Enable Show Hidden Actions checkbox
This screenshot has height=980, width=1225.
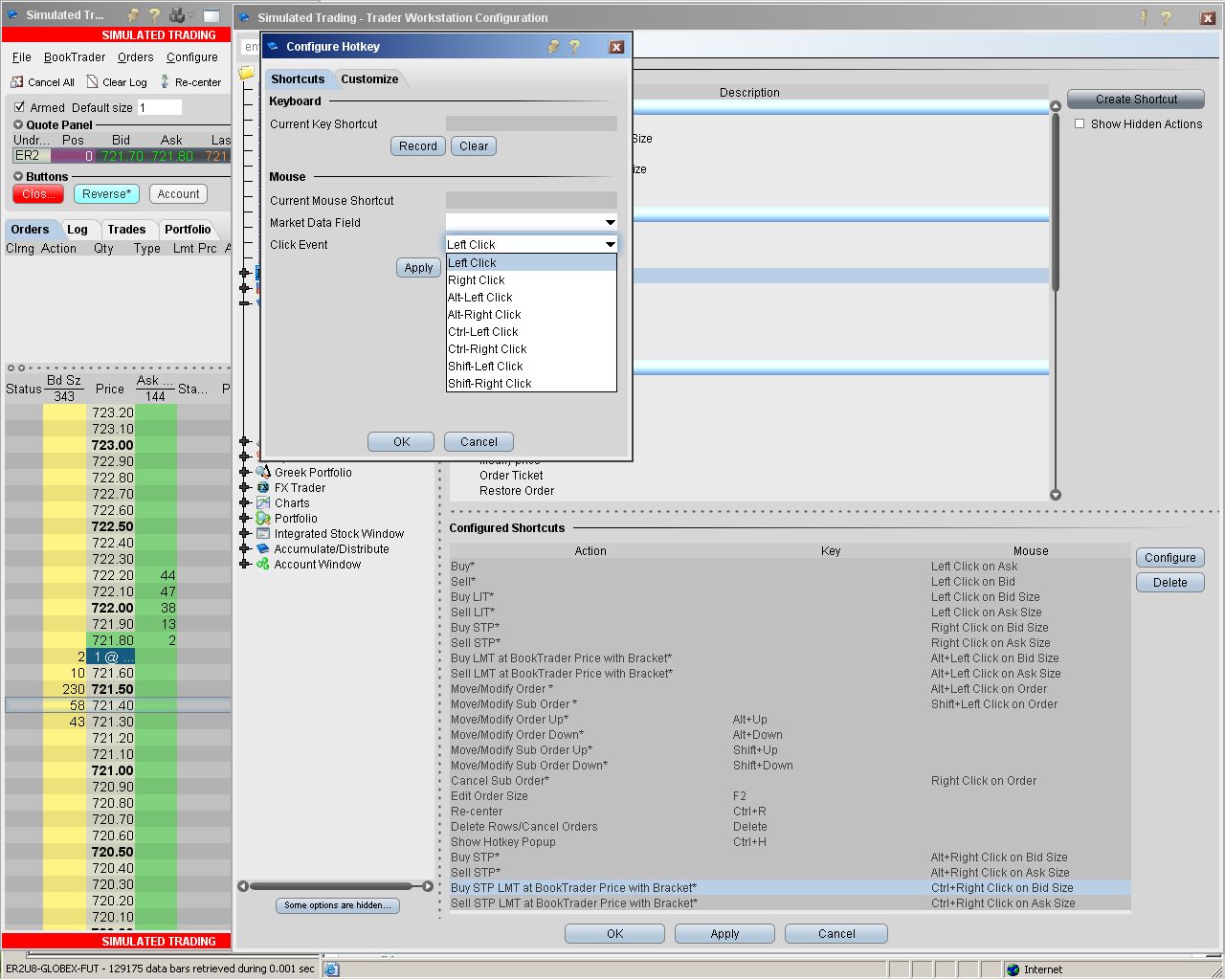click(1080, 124)
